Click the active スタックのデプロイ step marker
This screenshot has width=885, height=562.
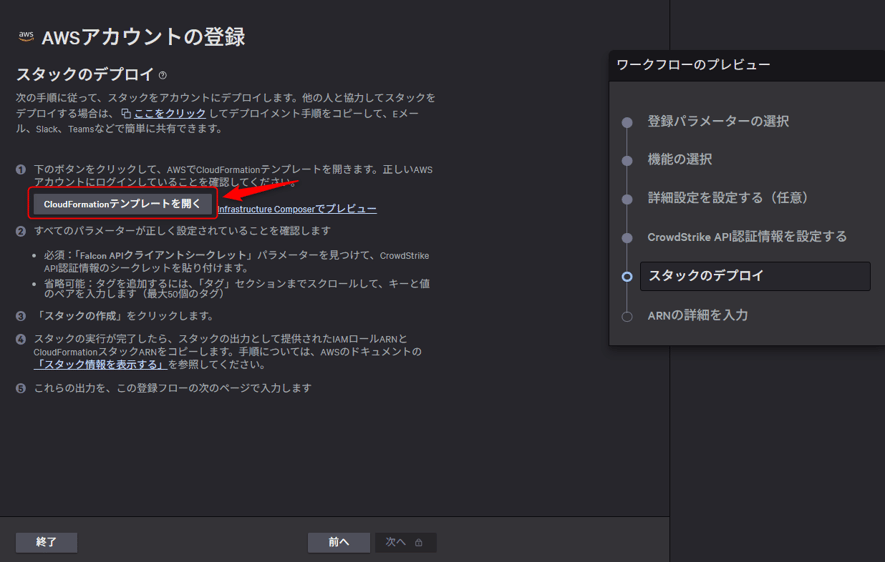point(627,277)
